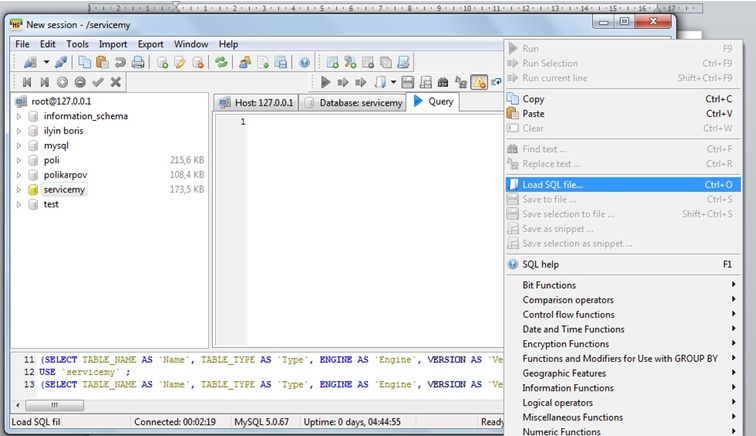
Task: Switch to the Host: 127.0.0.1 tab
Action: coord(255,102)
